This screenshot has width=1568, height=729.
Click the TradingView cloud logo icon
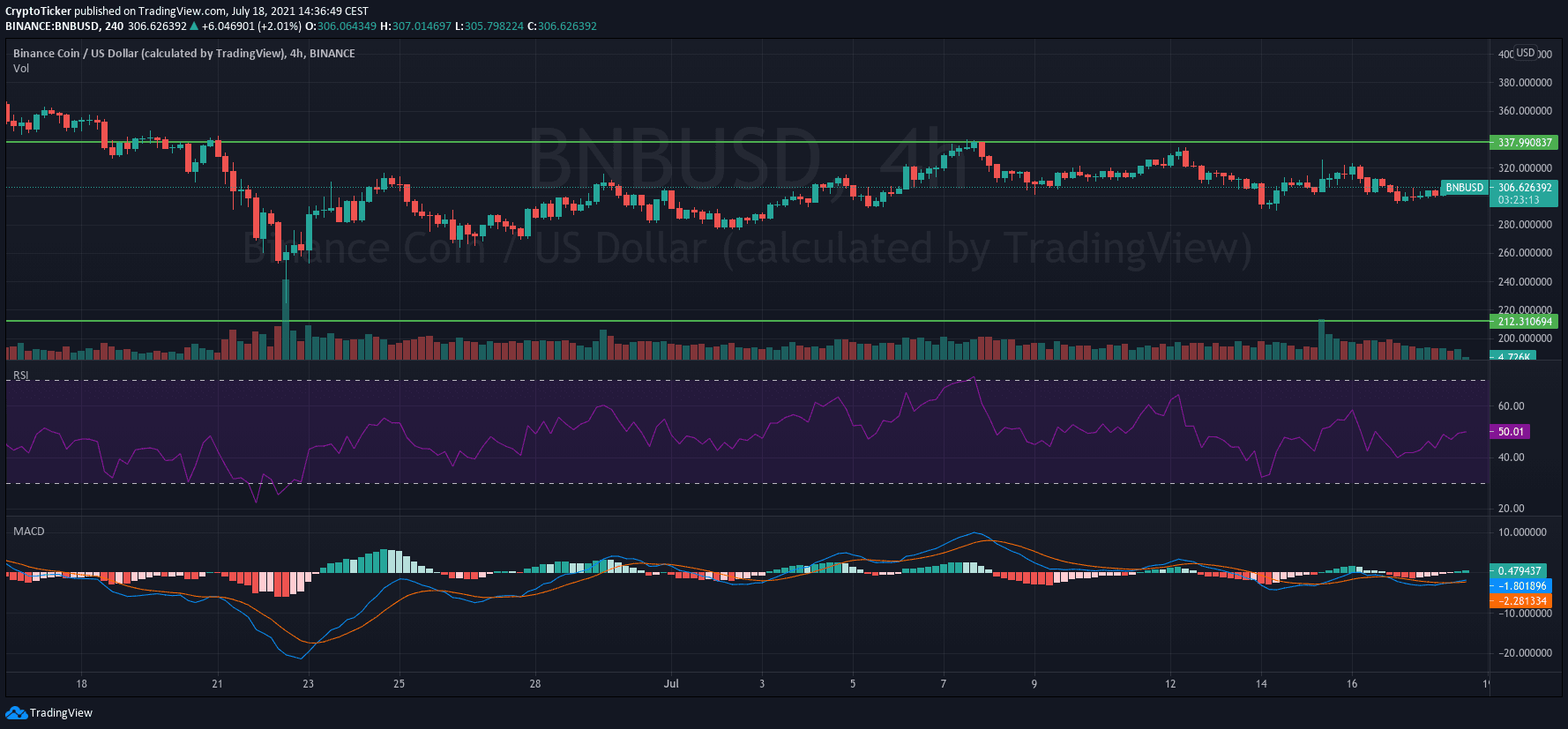click(16, 712)
